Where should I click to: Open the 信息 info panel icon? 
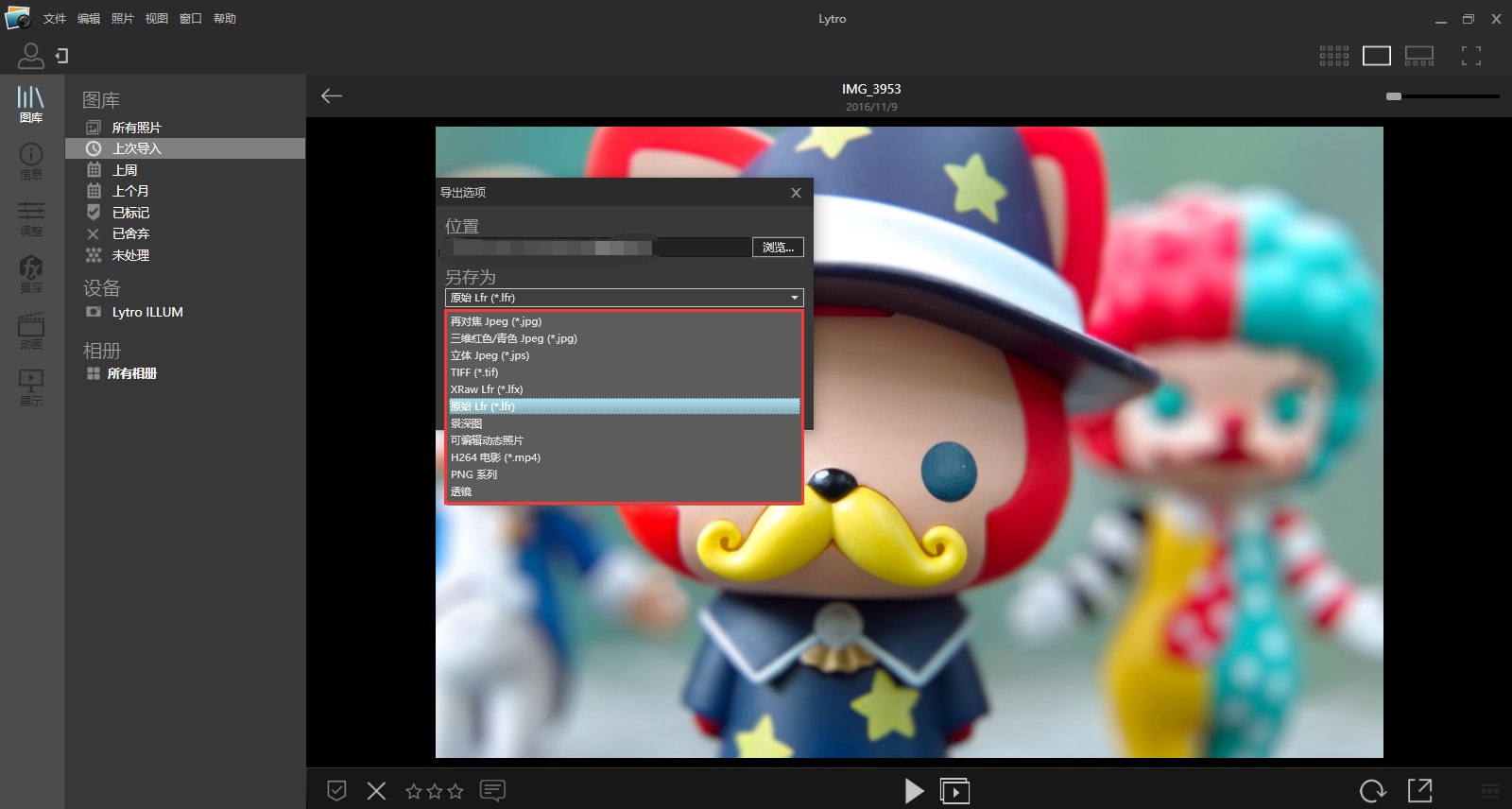(x=31, y=159)
